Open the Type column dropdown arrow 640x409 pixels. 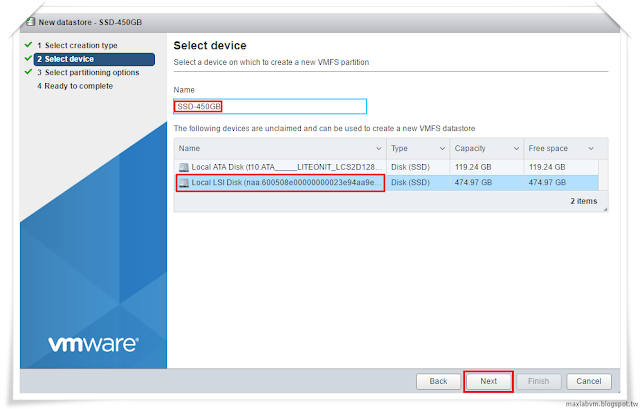point(442,149)
